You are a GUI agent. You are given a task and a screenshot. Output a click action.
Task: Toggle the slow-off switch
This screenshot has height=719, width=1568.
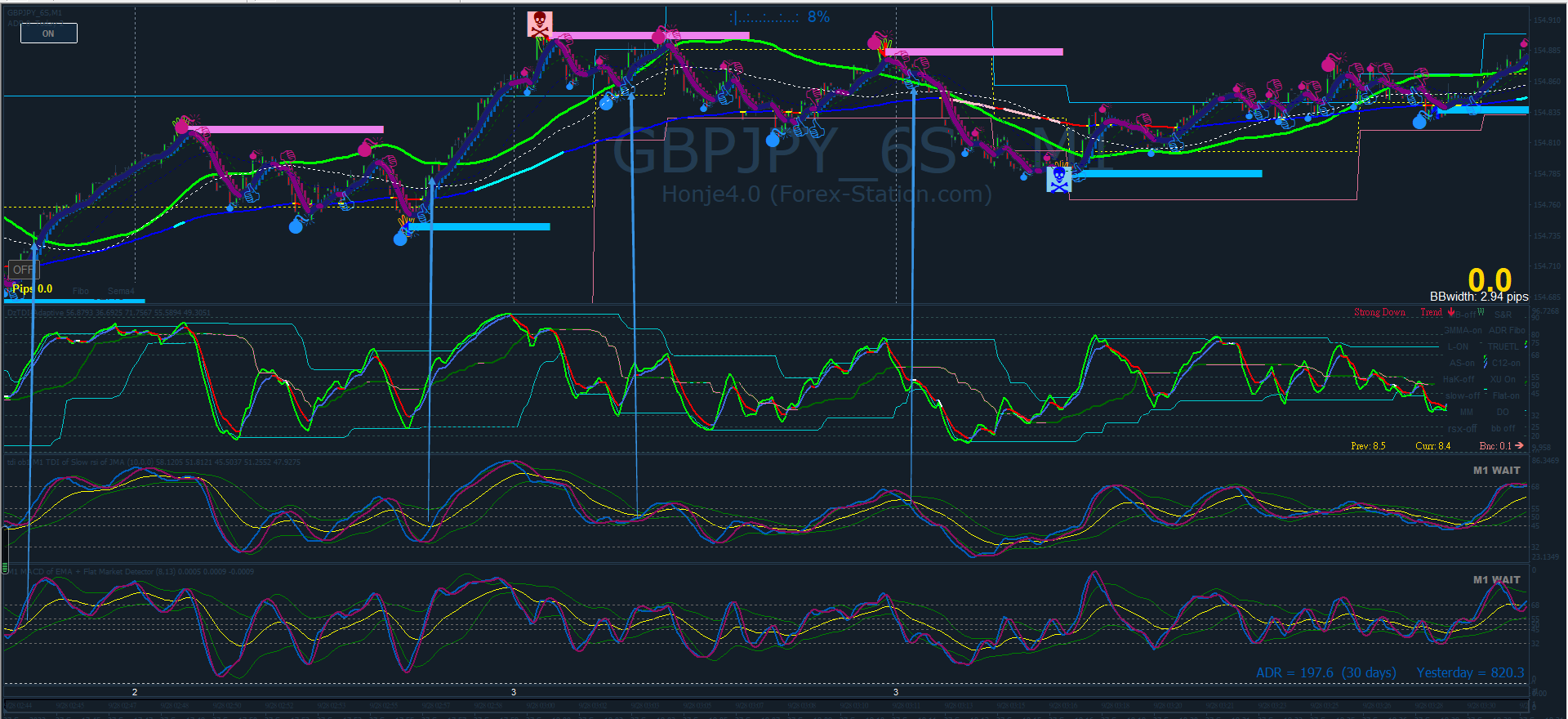coord(1462,396)
